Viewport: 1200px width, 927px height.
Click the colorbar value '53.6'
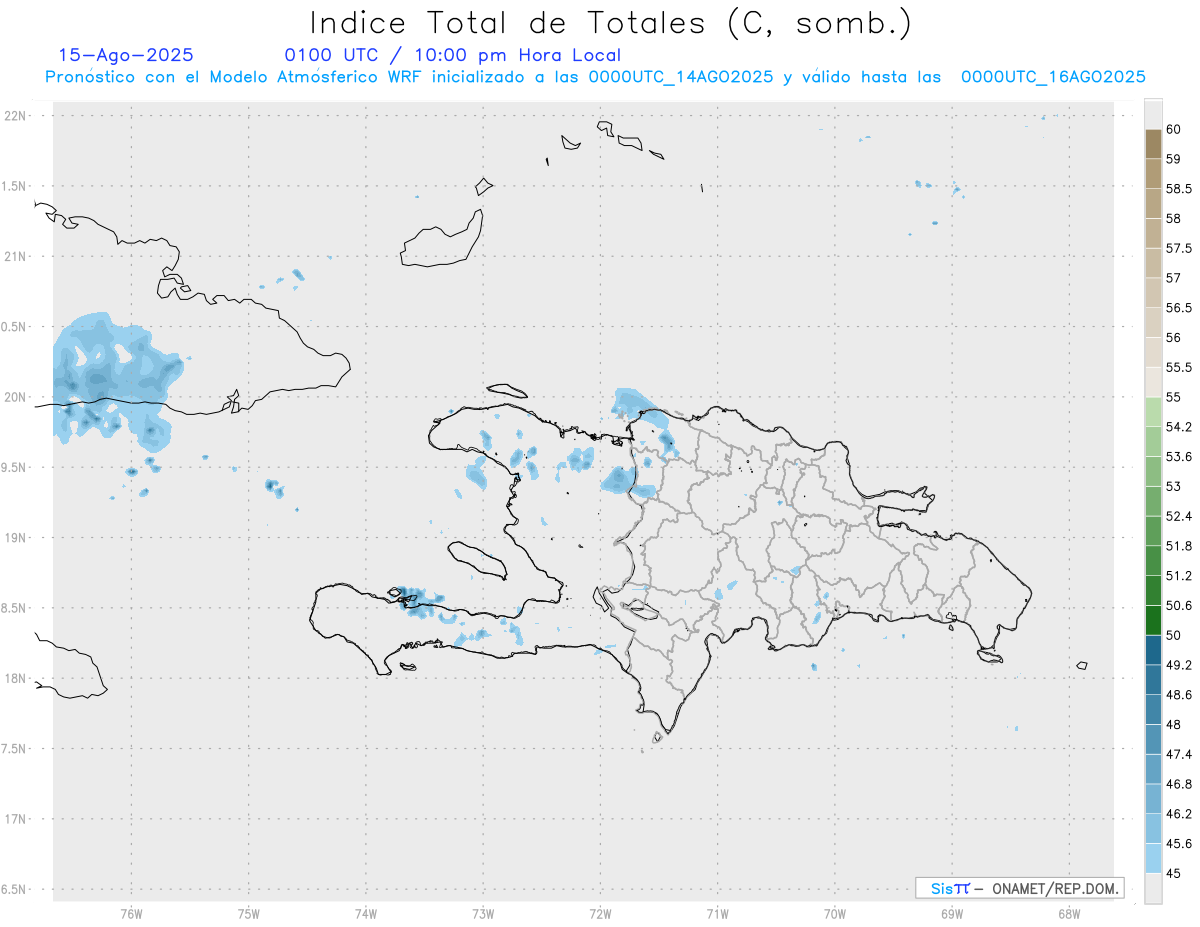point(1179,457)
